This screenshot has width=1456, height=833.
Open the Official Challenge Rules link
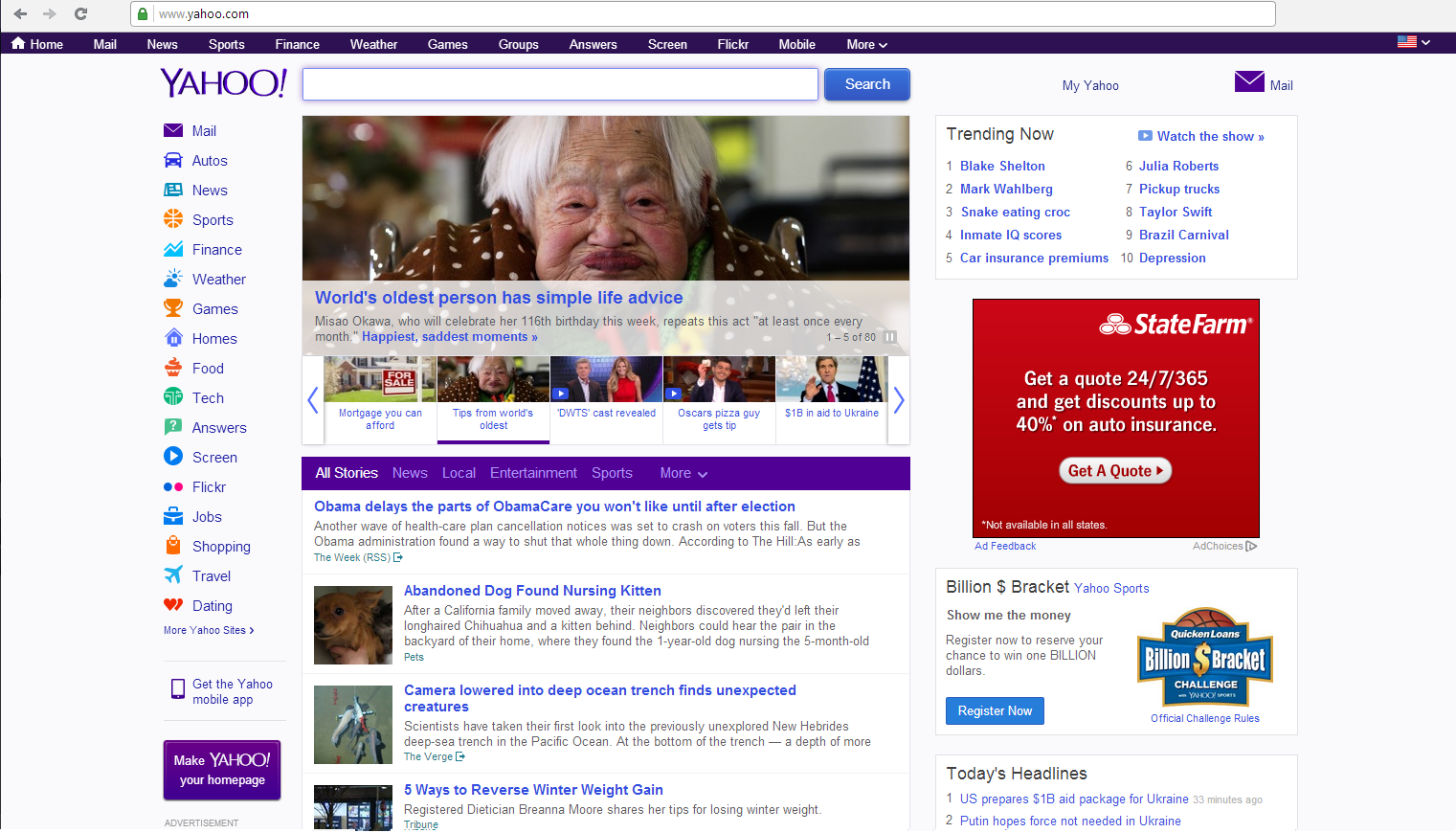click(x=1205, y=718)
